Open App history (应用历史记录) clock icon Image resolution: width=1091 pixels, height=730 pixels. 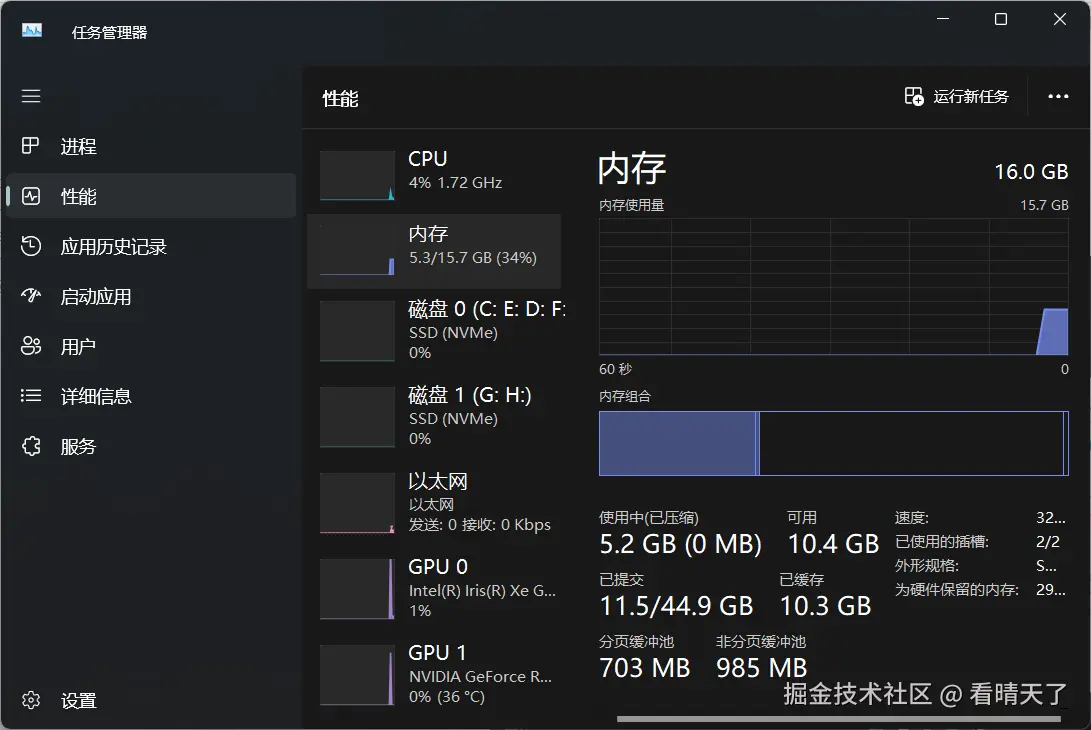[x=31, y=246]
